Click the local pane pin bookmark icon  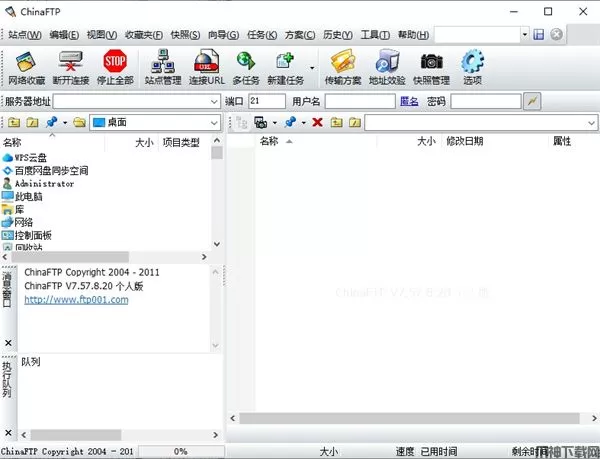pyautogui.click(x=51, y=122)
